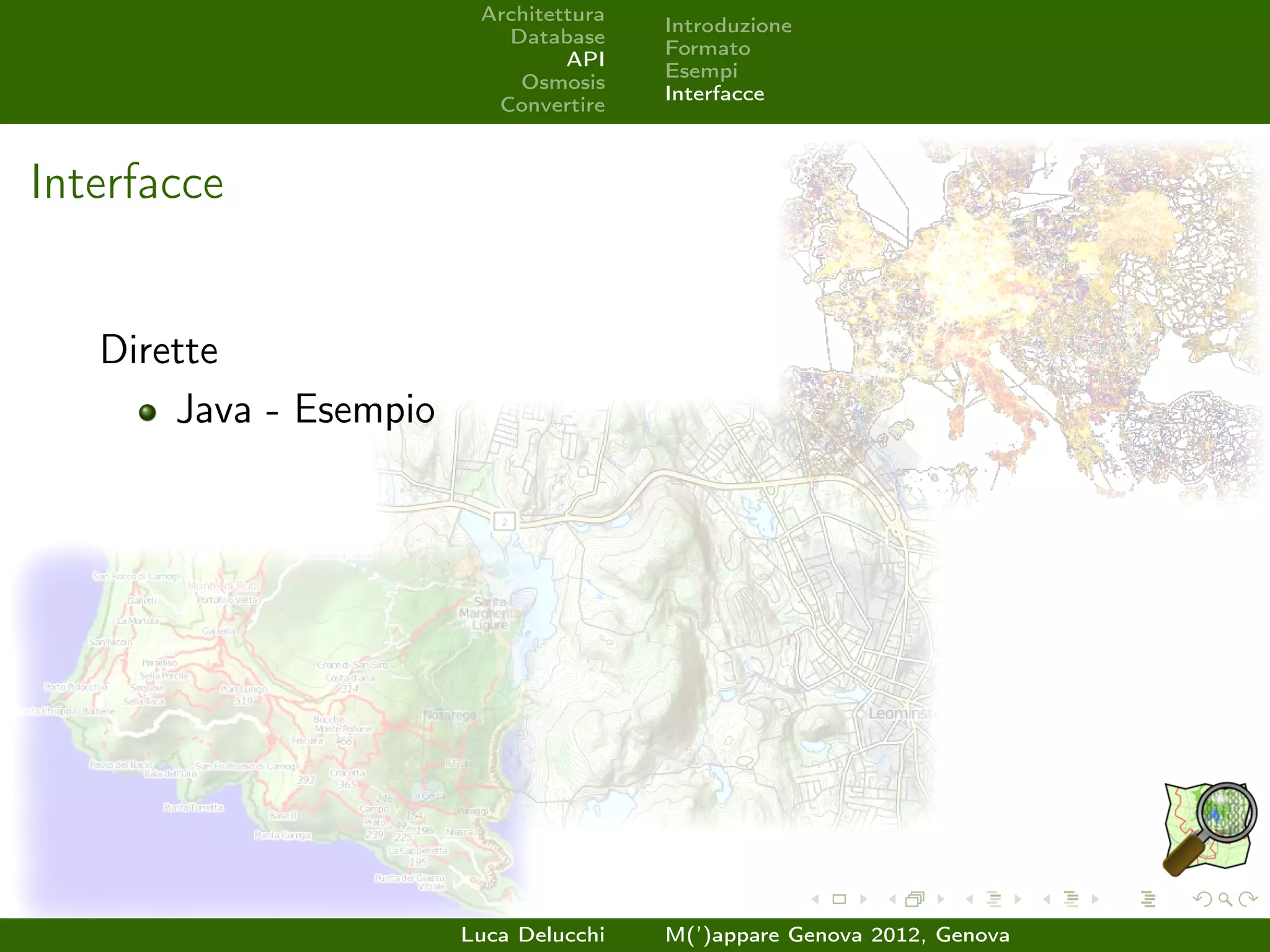
Task: Open the API section
Action: (585, 59)
